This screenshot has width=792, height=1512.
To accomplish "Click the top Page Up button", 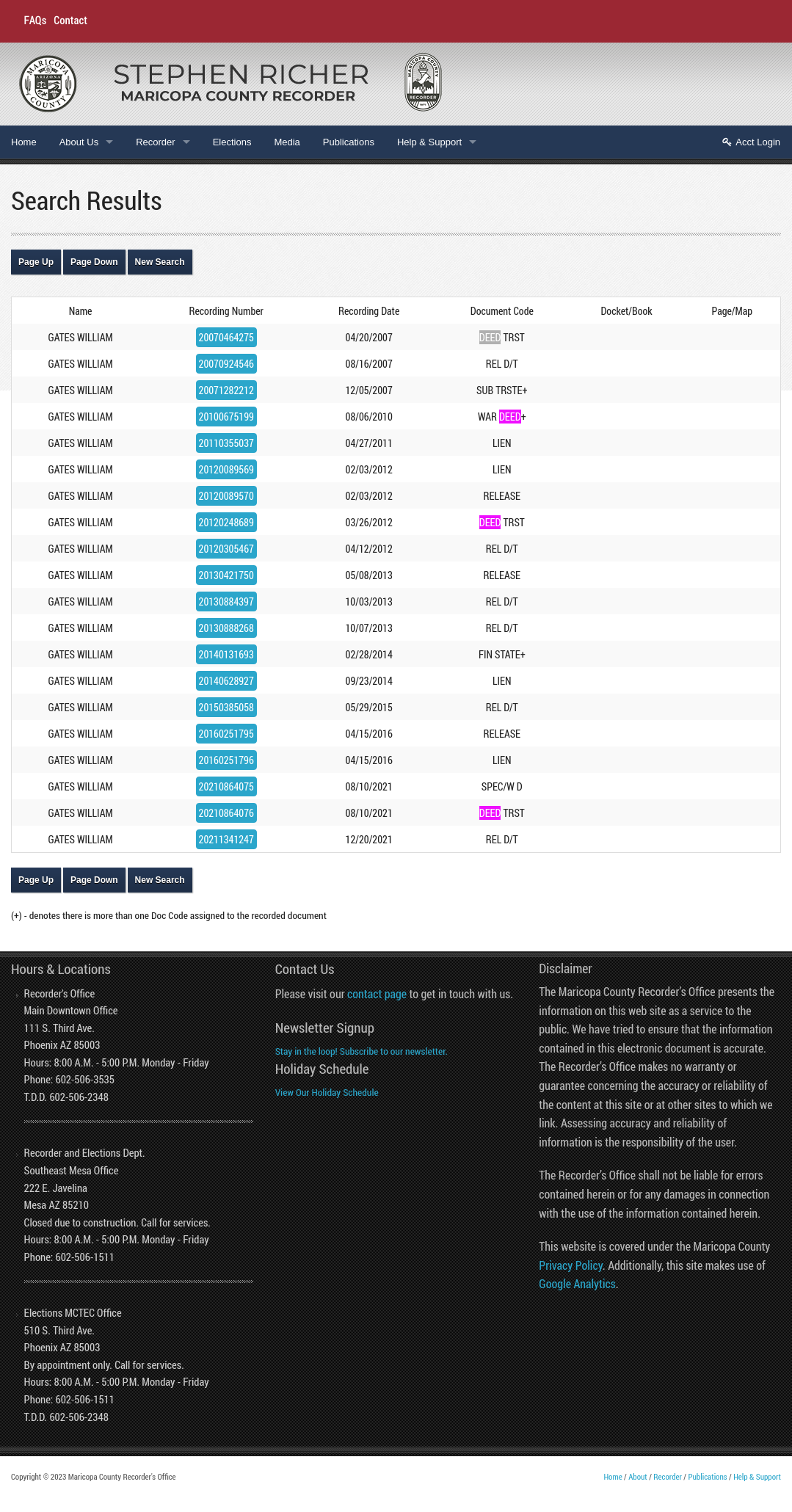I will (x=36, y=262).
